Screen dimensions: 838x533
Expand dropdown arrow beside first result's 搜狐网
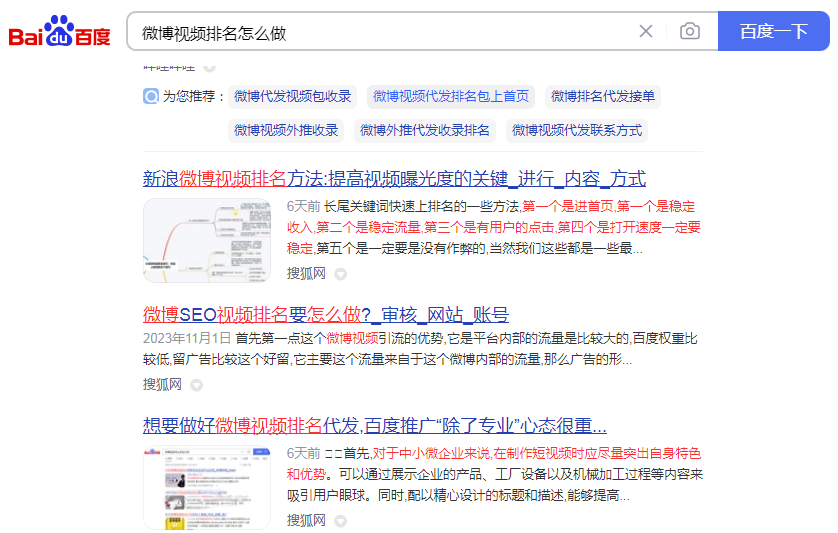pos(340,275)
